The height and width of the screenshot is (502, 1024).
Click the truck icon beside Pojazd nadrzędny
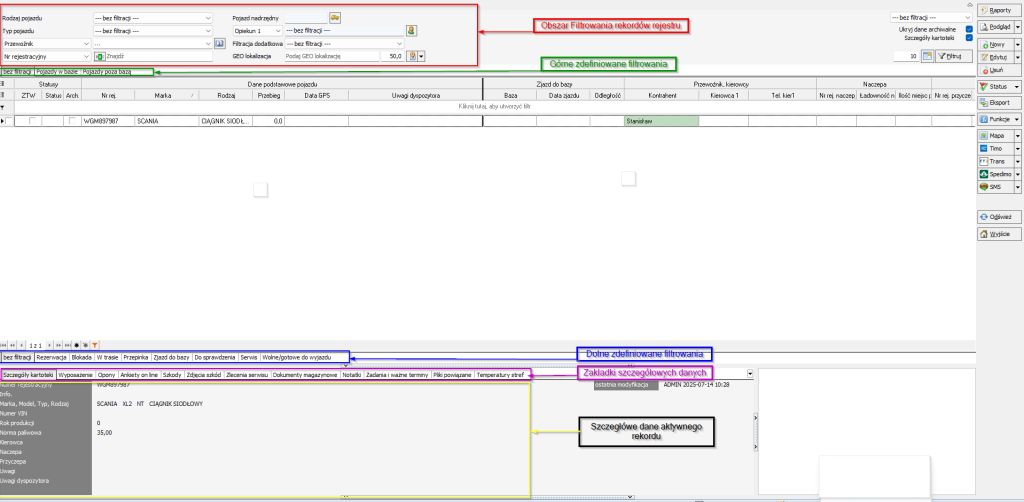335,18
